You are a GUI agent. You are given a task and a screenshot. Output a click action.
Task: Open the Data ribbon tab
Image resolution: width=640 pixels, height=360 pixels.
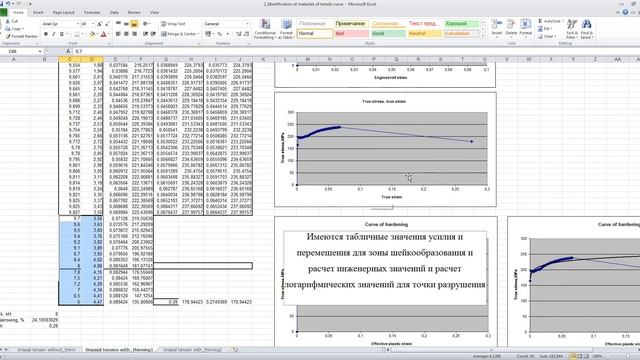[114, 13]
